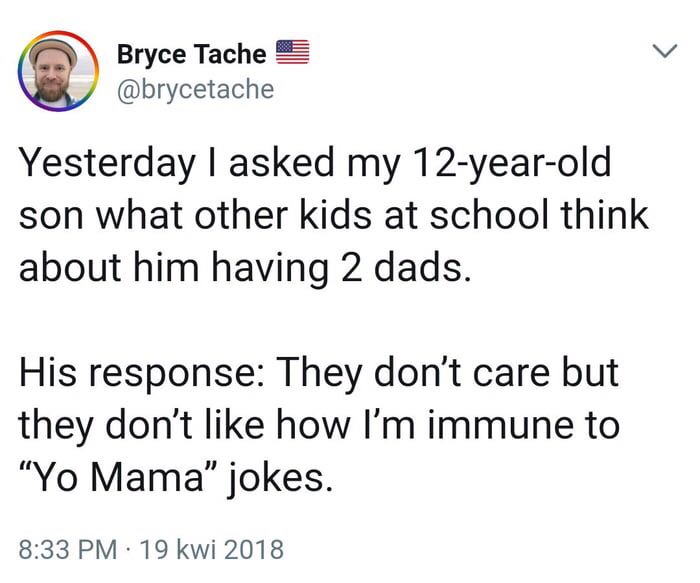Open Bryce Tache's profile avatar photo
The width and height of the screenshot is (700, 583).
(x=58, y=71)
